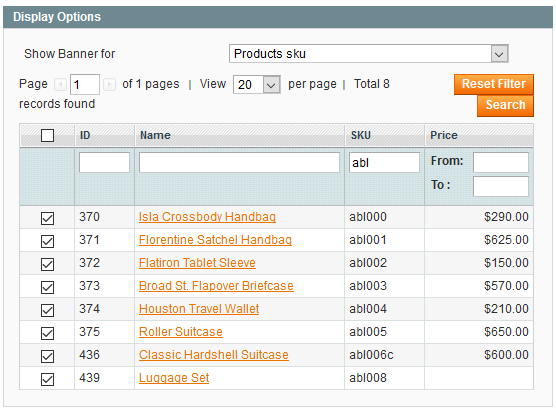
Task: Click the Search button
Action: tap(505, 105)
